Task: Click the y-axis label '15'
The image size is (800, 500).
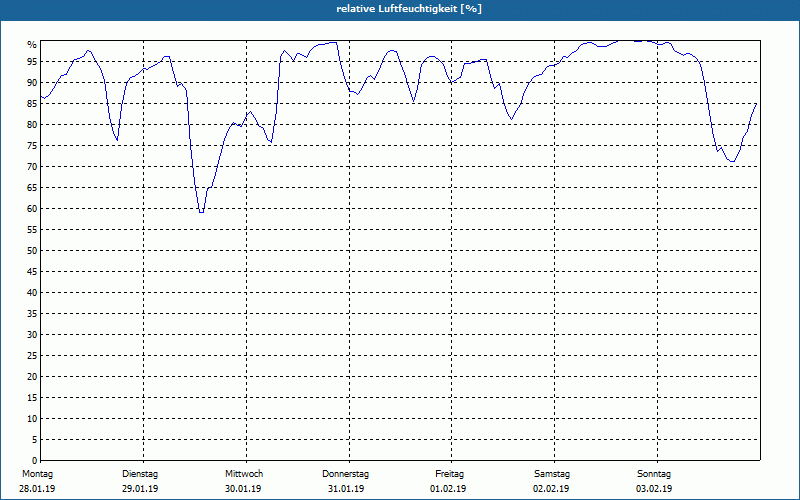Action: click(x=32, y=398)
